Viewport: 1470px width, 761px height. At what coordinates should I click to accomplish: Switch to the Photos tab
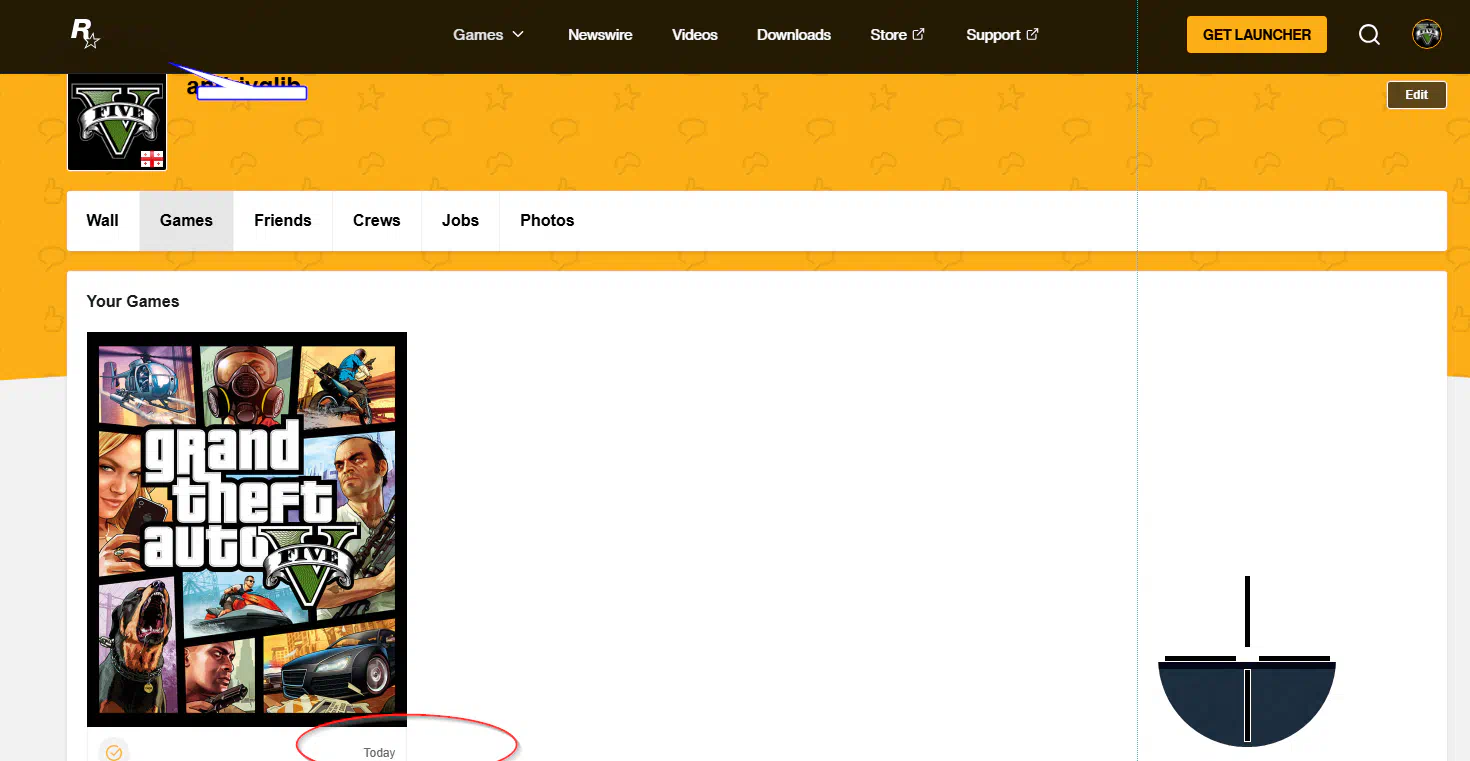[x=548, y=221]
